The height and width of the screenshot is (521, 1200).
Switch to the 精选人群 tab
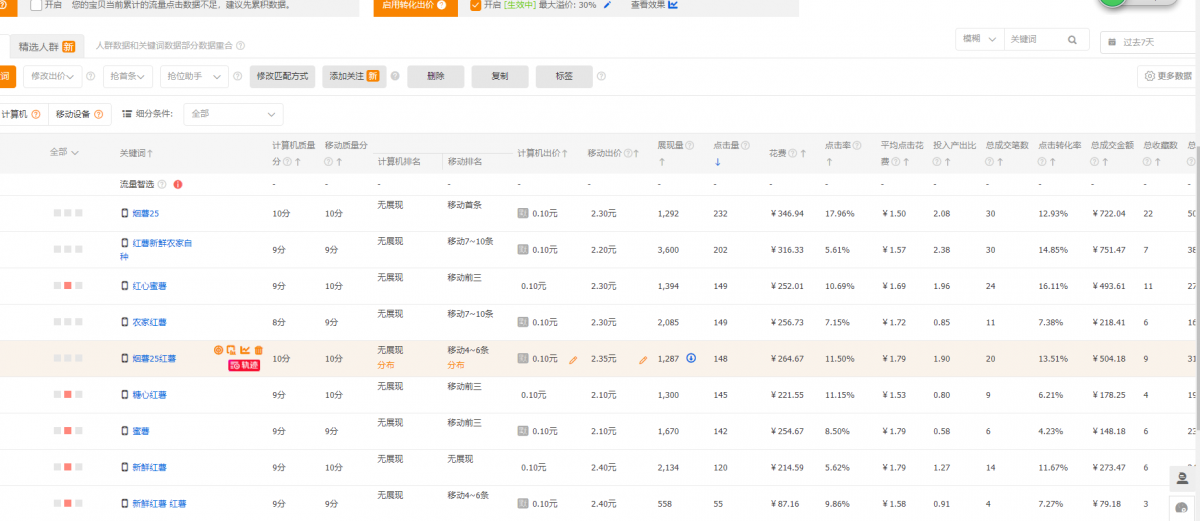pos(47,46)
